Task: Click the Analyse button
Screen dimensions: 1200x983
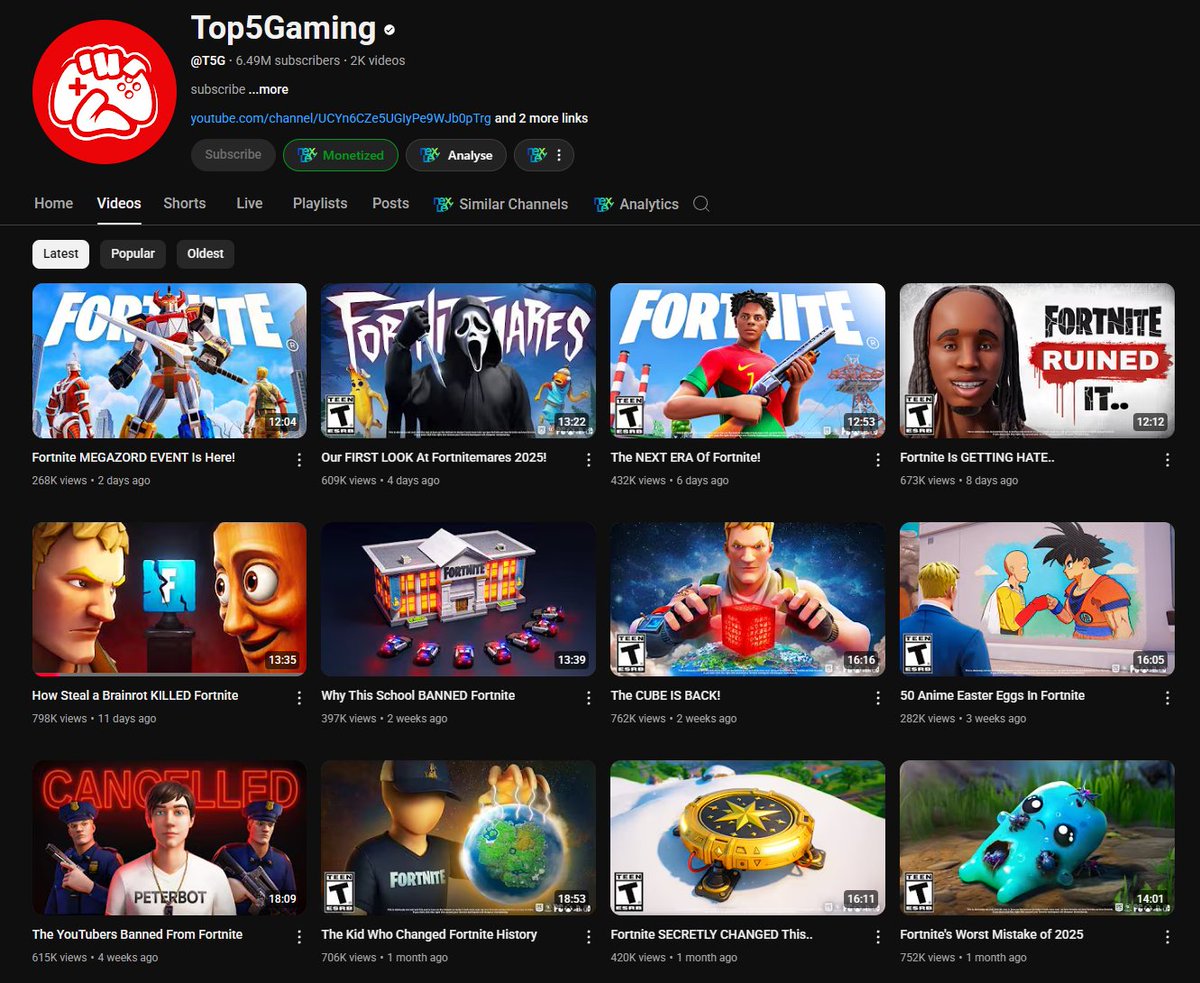Action: pos(456,155)
